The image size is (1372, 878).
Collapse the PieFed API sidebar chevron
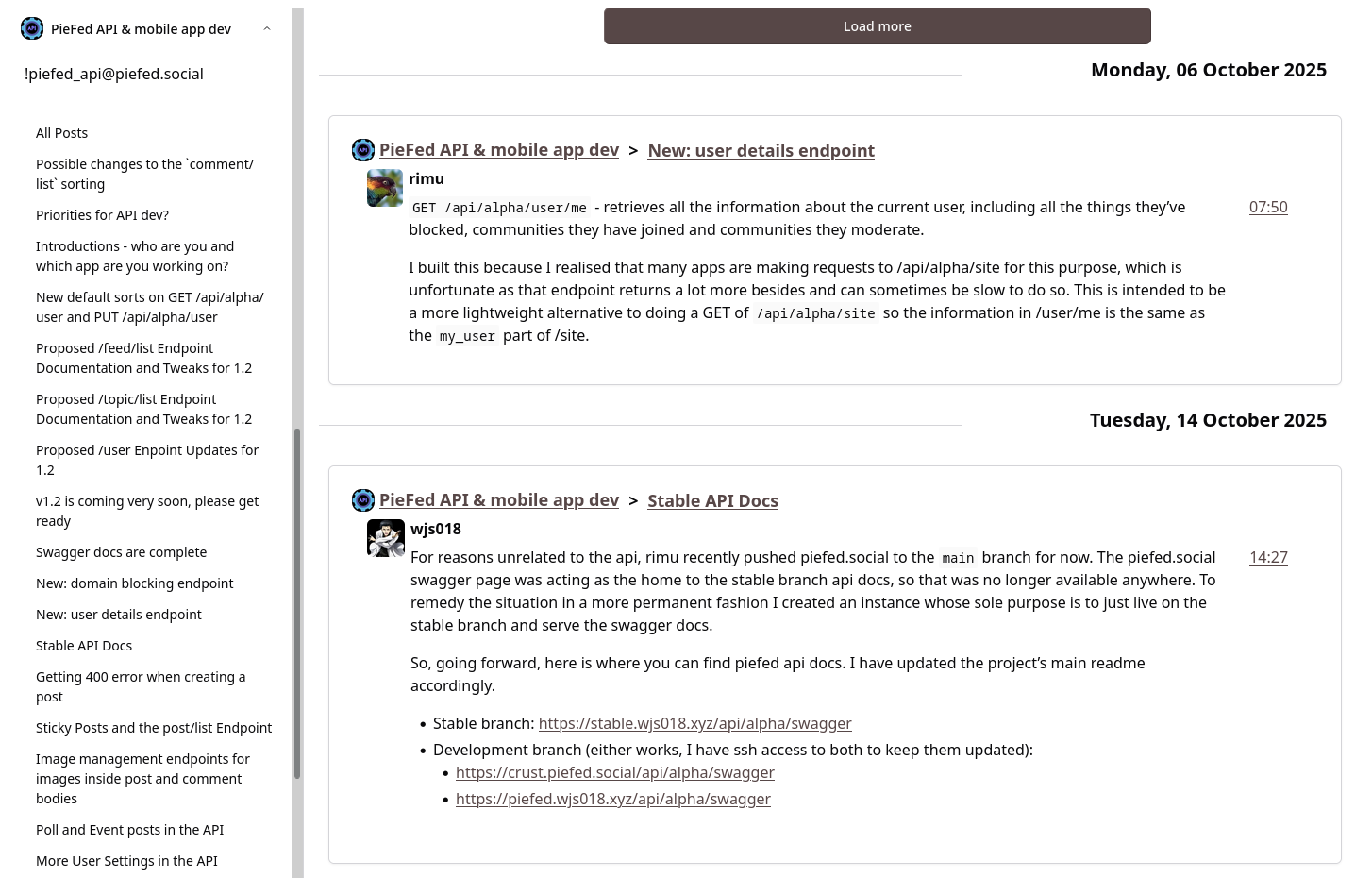pyautogui.click(x=267, y=29)
